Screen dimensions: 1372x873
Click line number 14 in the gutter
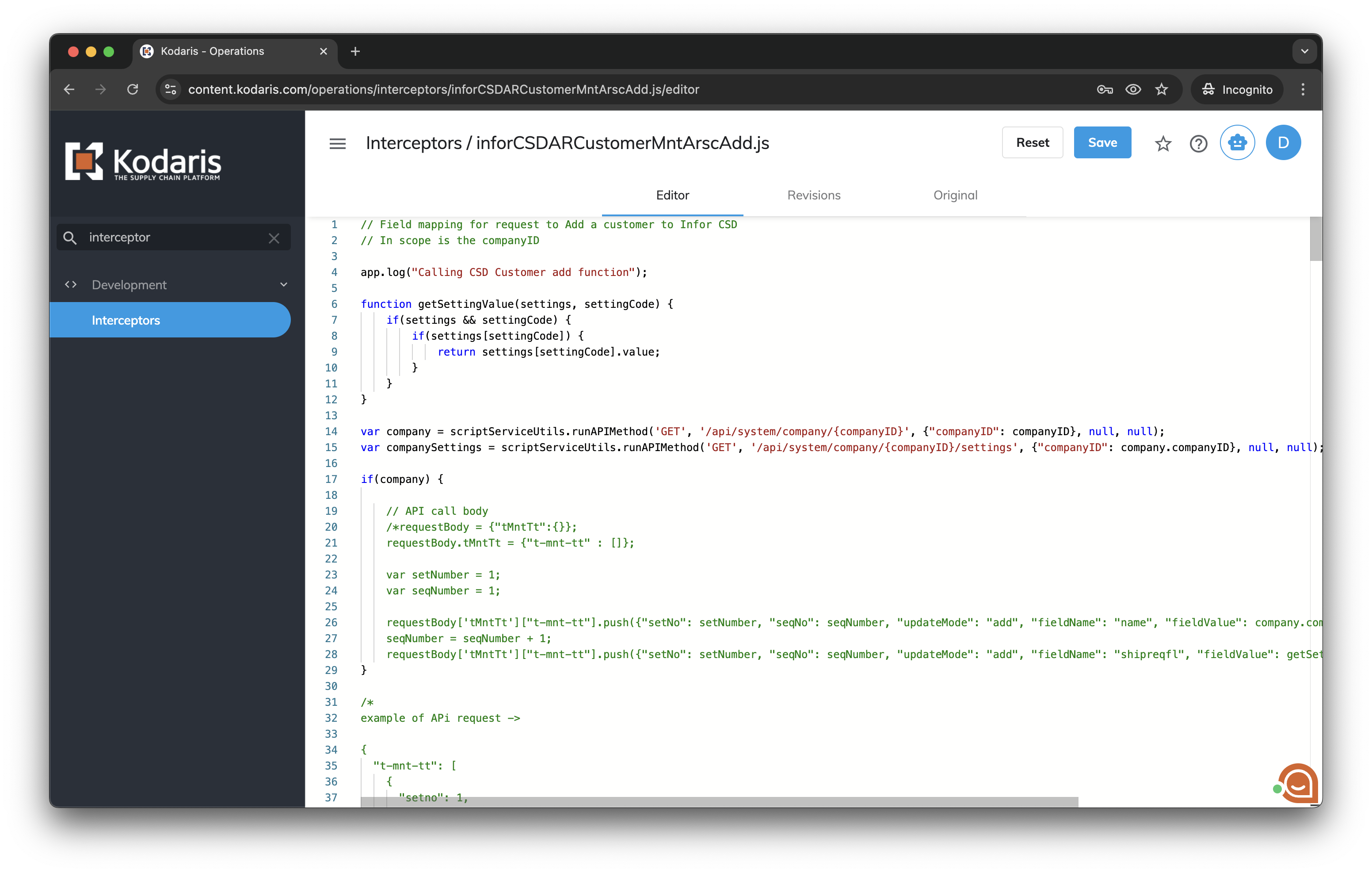(x=331, y=431)
